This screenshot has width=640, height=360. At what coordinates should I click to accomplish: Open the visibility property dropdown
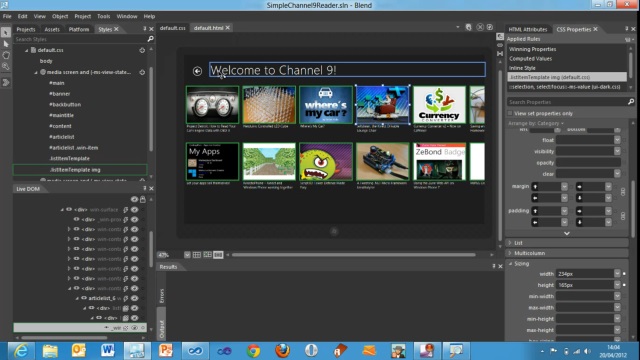coord(617,151)
